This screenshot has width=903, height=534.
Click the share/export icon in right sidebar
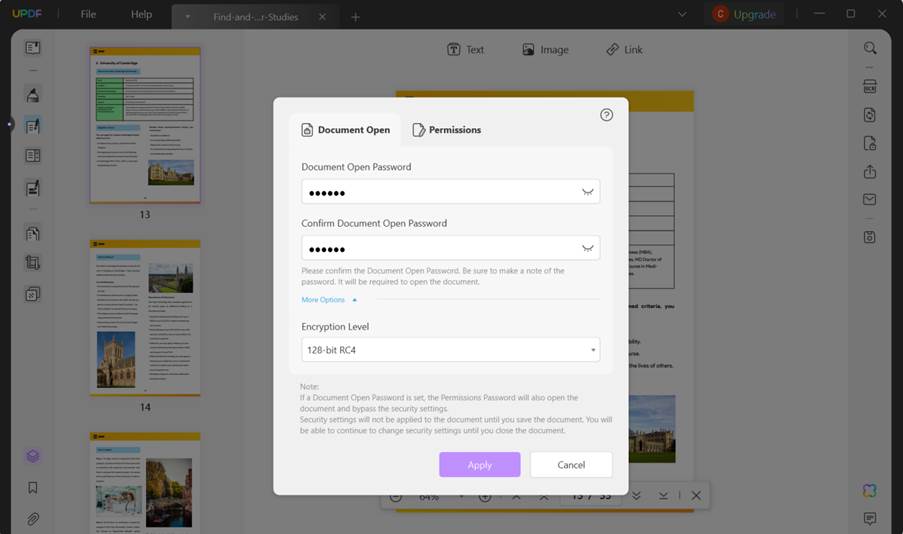point(870,172)
